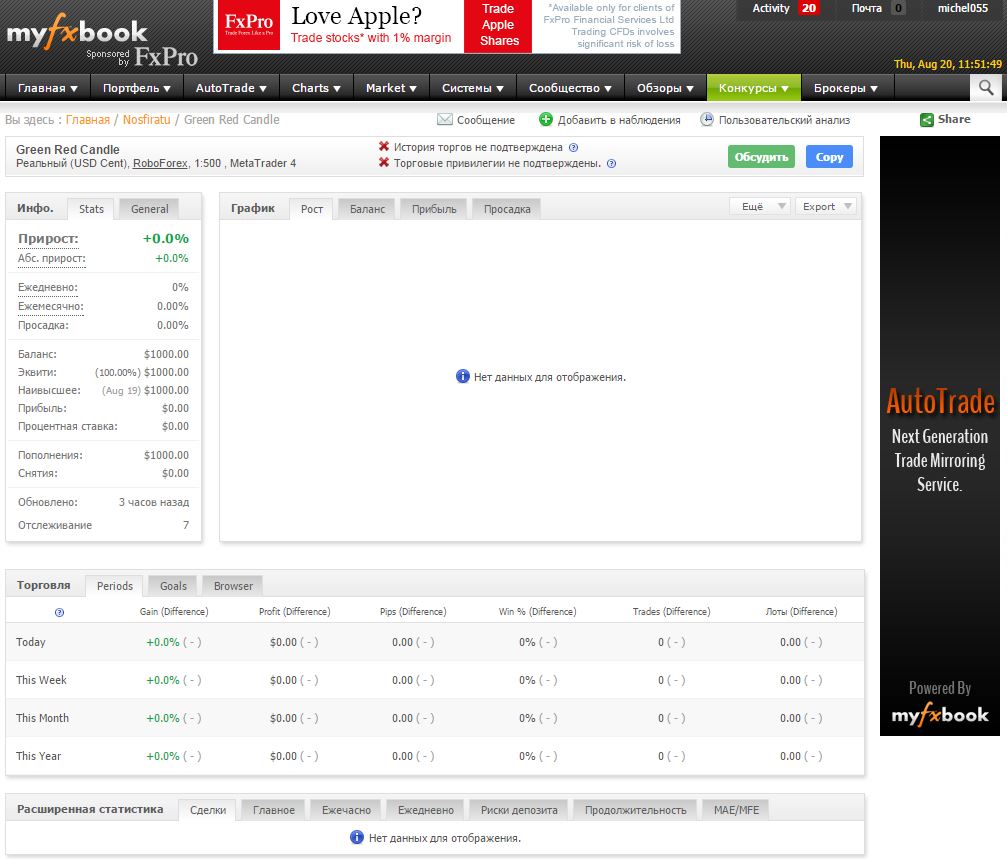Open the Портфель menu

coord(137,88)
